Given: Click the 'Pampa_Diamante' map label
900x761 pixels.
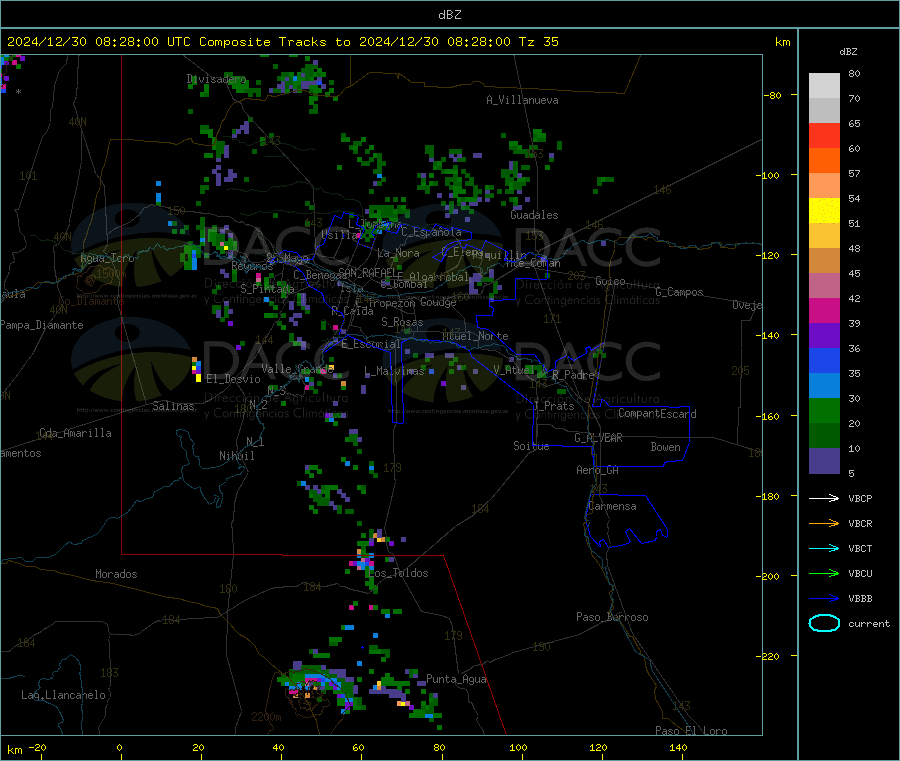Looking at the screenshot, I should (42, 325).
